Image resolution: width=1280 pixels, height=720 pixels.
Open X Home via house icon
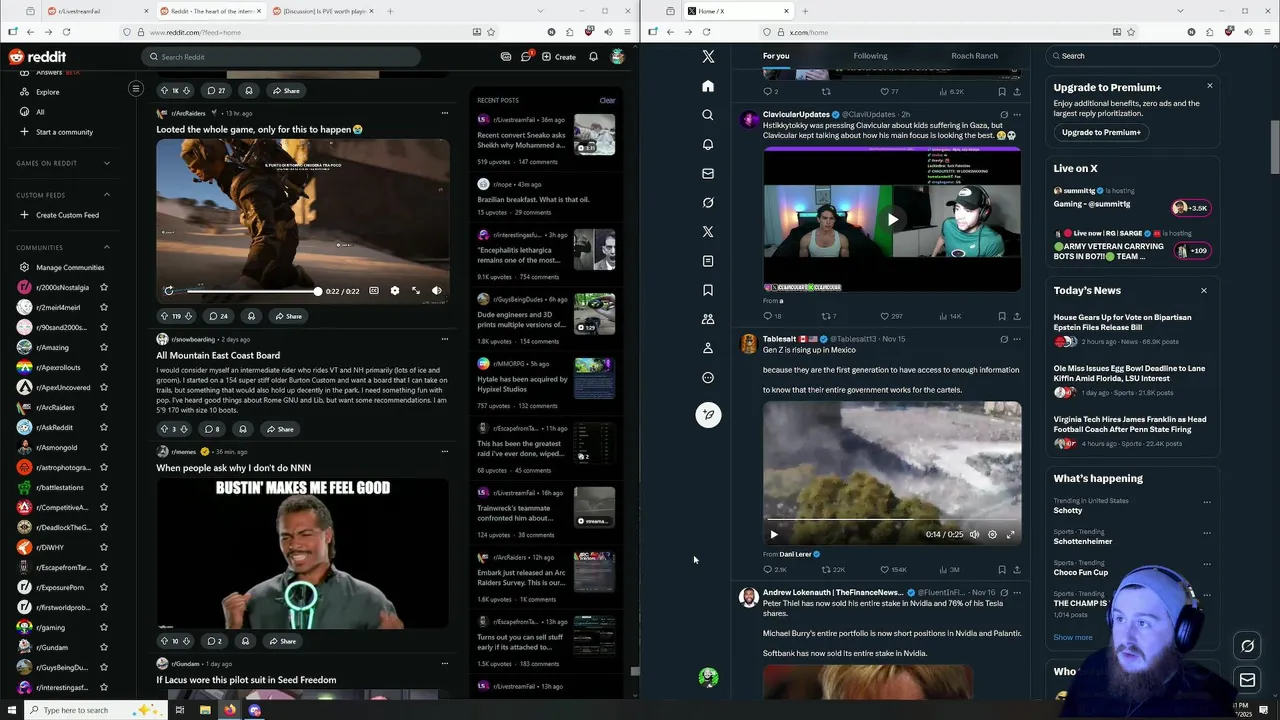[708, 86]
